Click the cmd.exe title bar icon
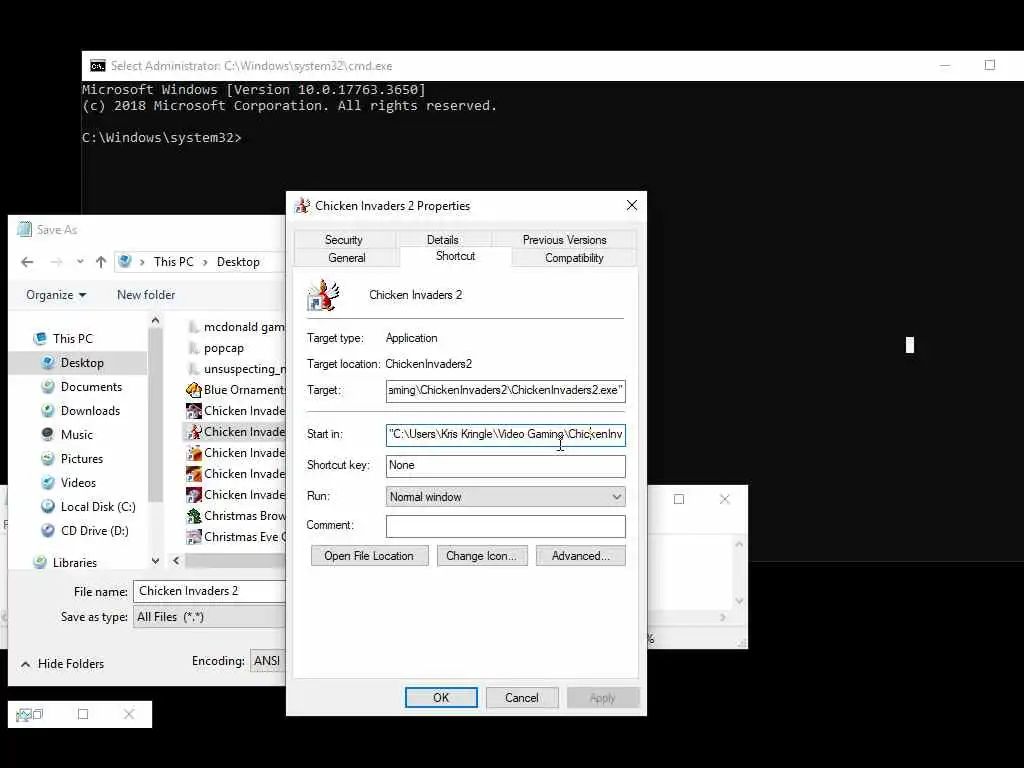The height and width of the screenshot is (768, 1024). (x=98, y=66)
